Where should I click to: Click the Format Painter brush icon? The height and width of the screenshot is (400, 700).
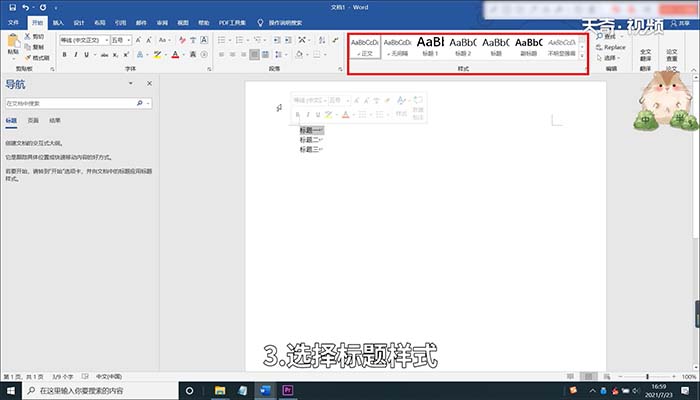tap(28, 58)
